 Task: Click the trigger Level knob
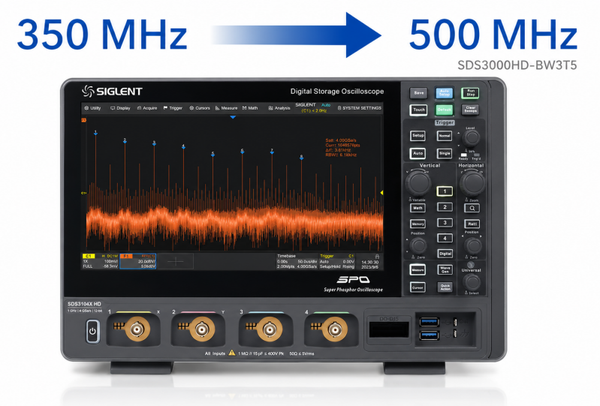click(471, 138)
